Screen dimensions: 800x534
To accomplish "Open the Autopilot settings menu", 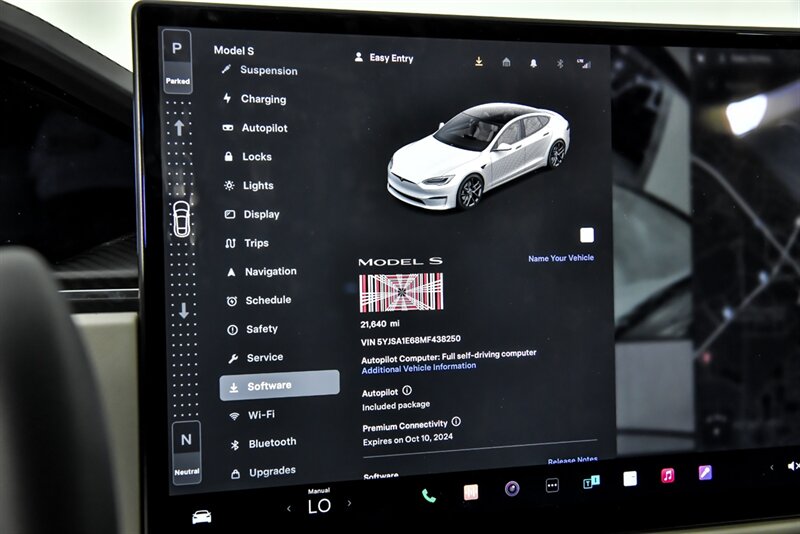I will tap(263, 128).
